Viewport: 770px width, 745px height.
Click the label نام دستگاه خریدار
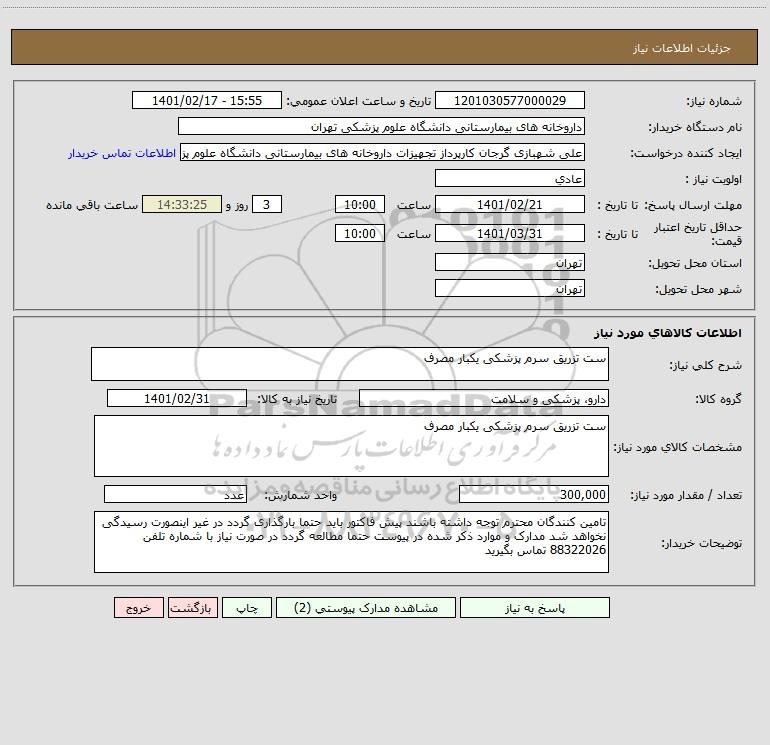point(695,128)
